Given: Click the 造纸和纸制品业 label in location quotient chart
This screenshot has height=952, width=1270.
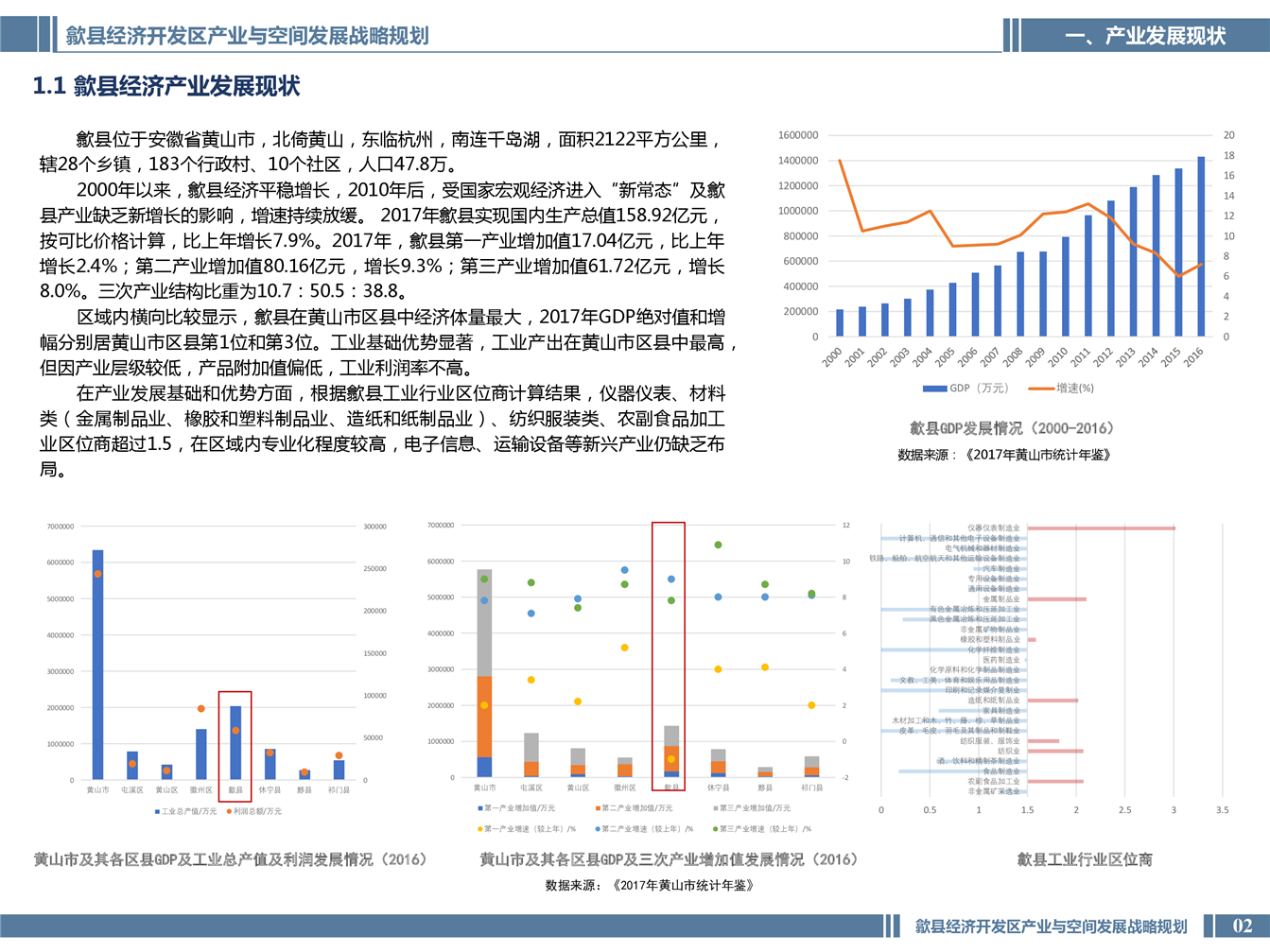Looking at the screenshot, I should coord(994,701).
